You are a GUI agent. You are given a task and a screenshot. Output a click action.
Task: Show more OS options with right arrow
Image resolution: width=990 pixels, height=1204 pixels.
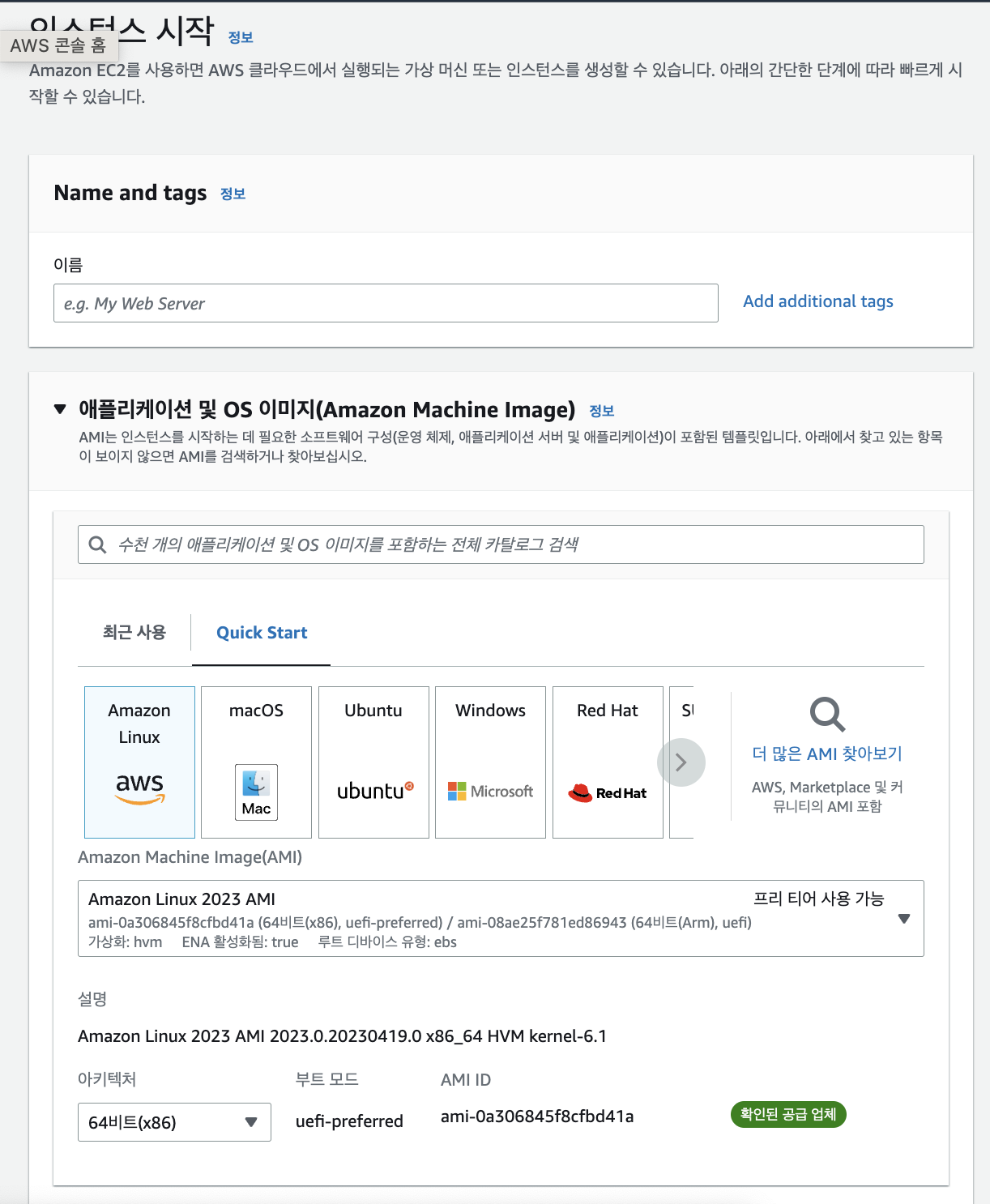(681, 762)
